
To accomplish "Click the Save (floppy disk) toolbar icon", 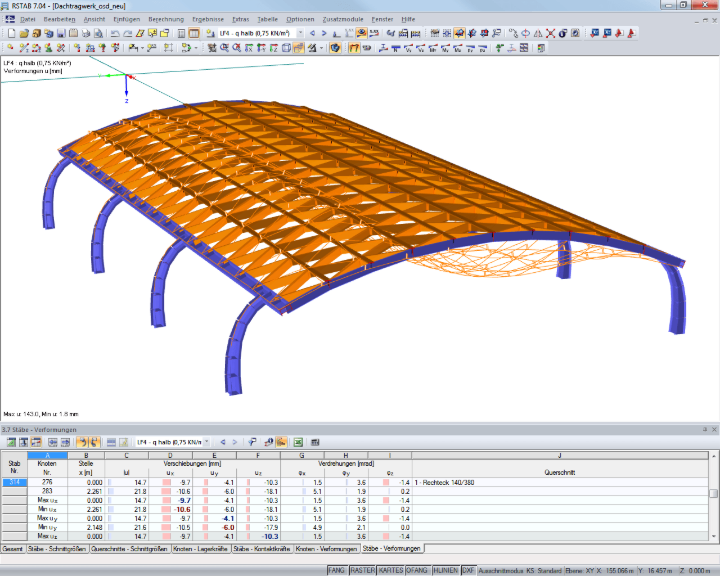I will pyautogui.click(x=61, y=34).
